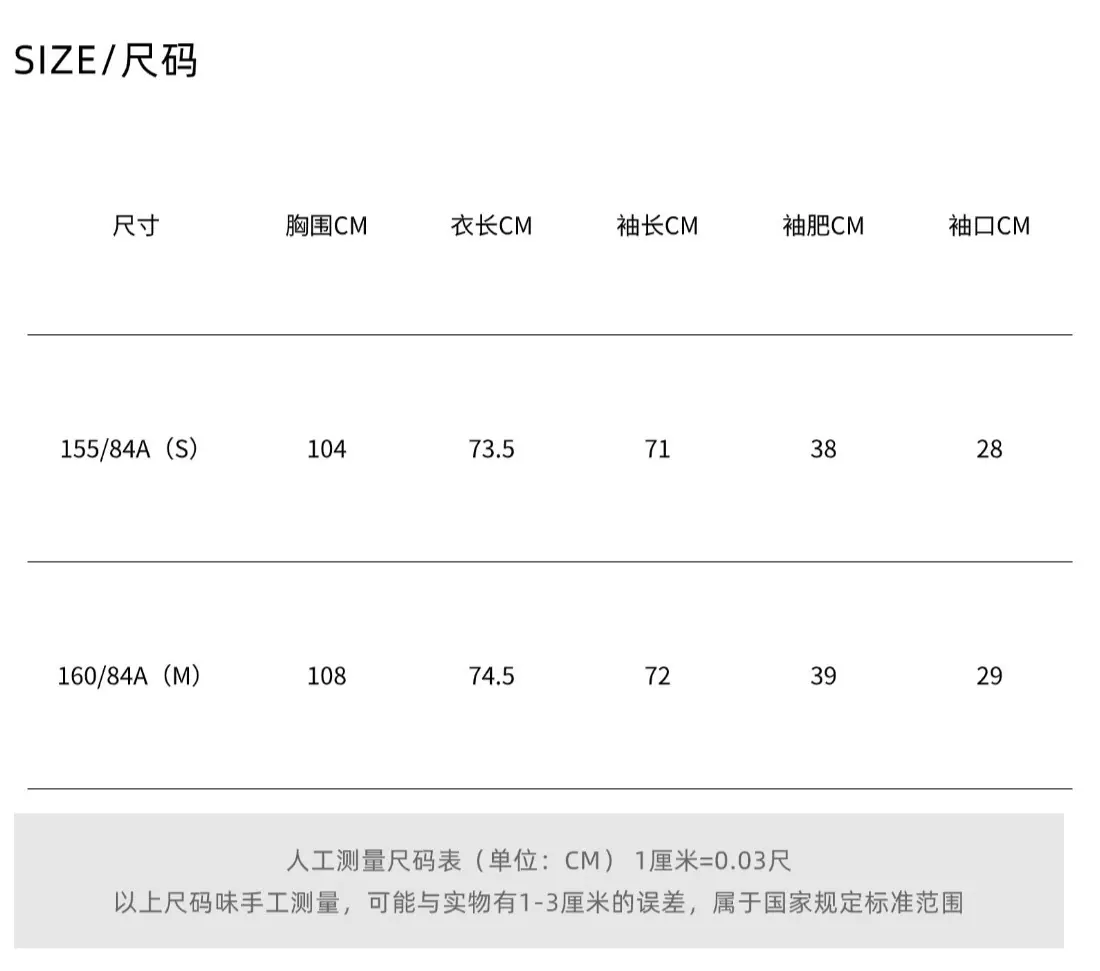The height and width of the screenshot is (971, 1100).
Task: Click the chest value 104 for size S
Action: 326,449
